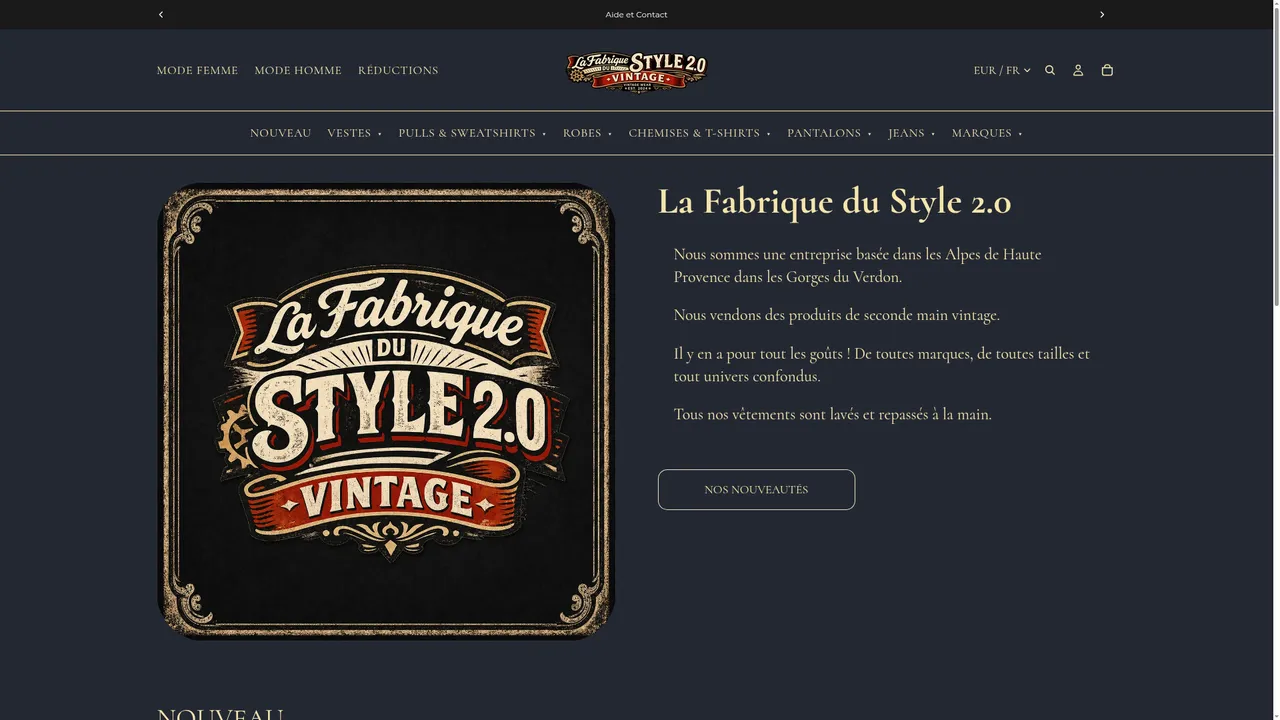This screenshot has height=720, width=1280.
Task: Go to the Nouveau category
Action: (281, 133)
